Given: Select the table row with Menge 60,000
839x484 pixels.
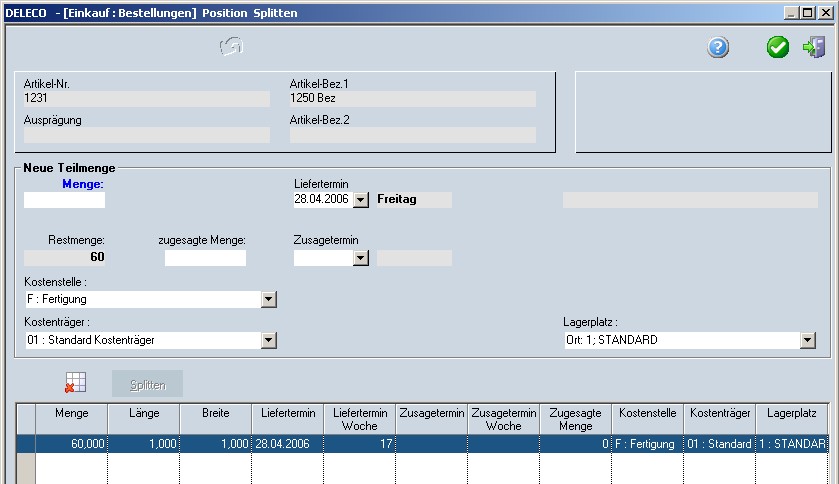Looking at the screenshot, I should point(400,443).
